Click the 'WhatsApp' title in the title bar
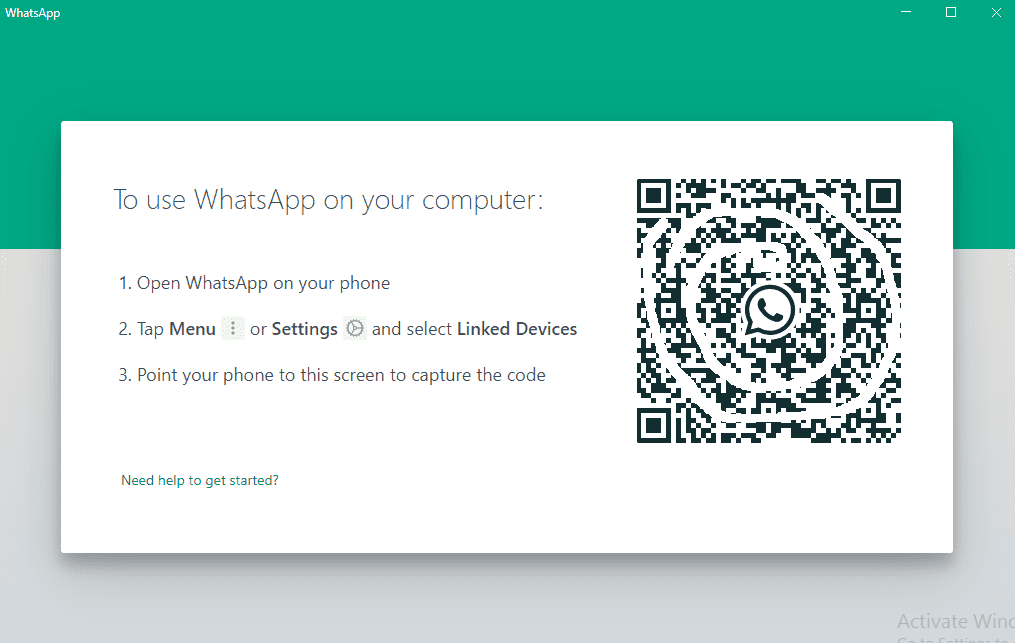The width and height of the screenshot is (1015, 643). click(x=32, y=13)
